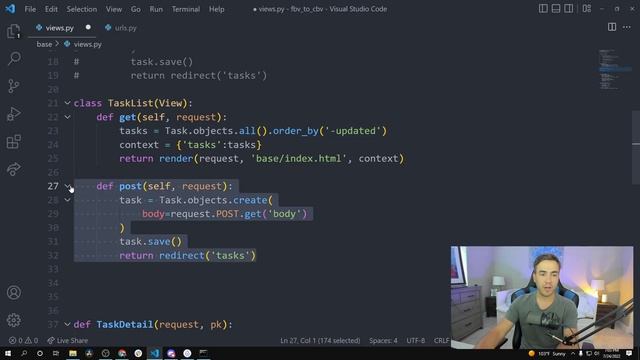The width and height of the screenshot is (640, 360).
Task: Collapse the class TaskList fold arrow
Action: (x=67, y=103)
